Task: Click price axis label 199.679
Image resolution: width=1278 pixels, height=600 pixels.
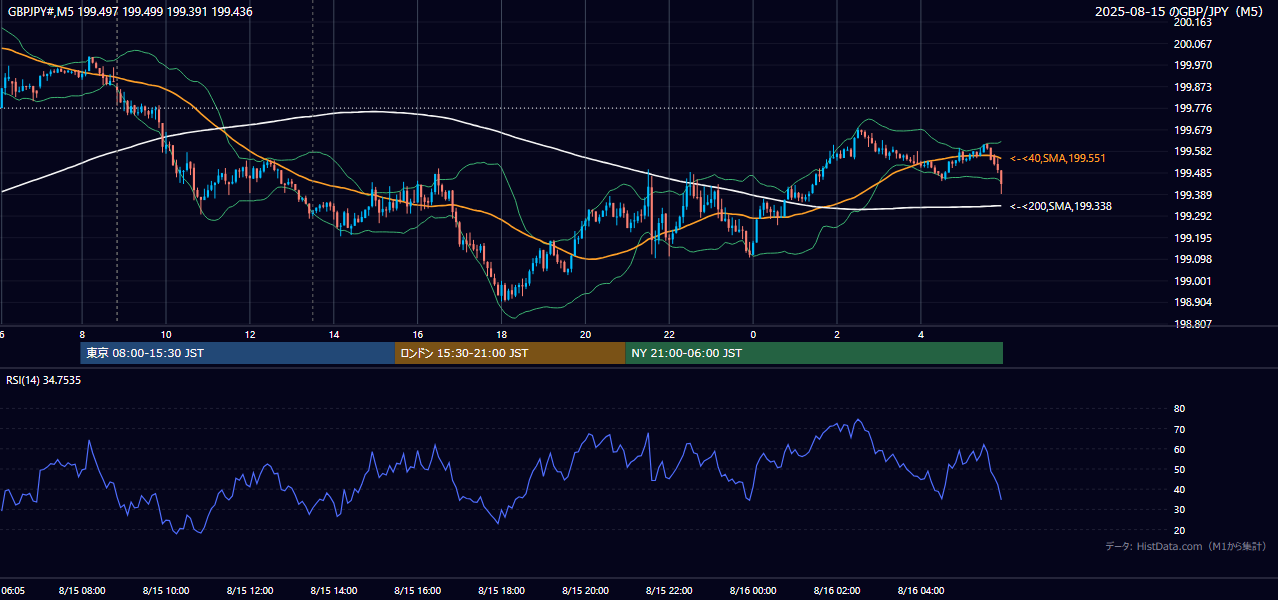Action: (1192, 130)
